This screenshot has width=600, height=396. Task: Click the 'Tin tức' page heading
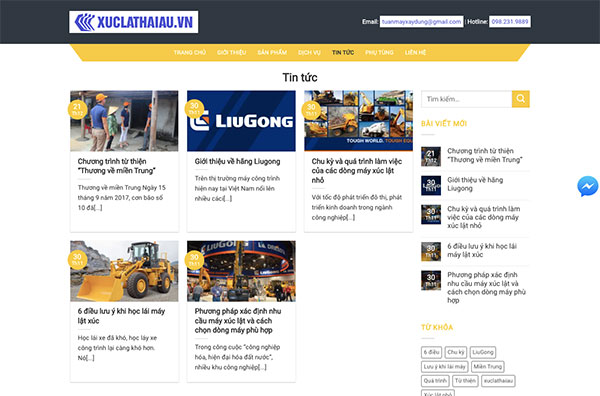(300, 78)
